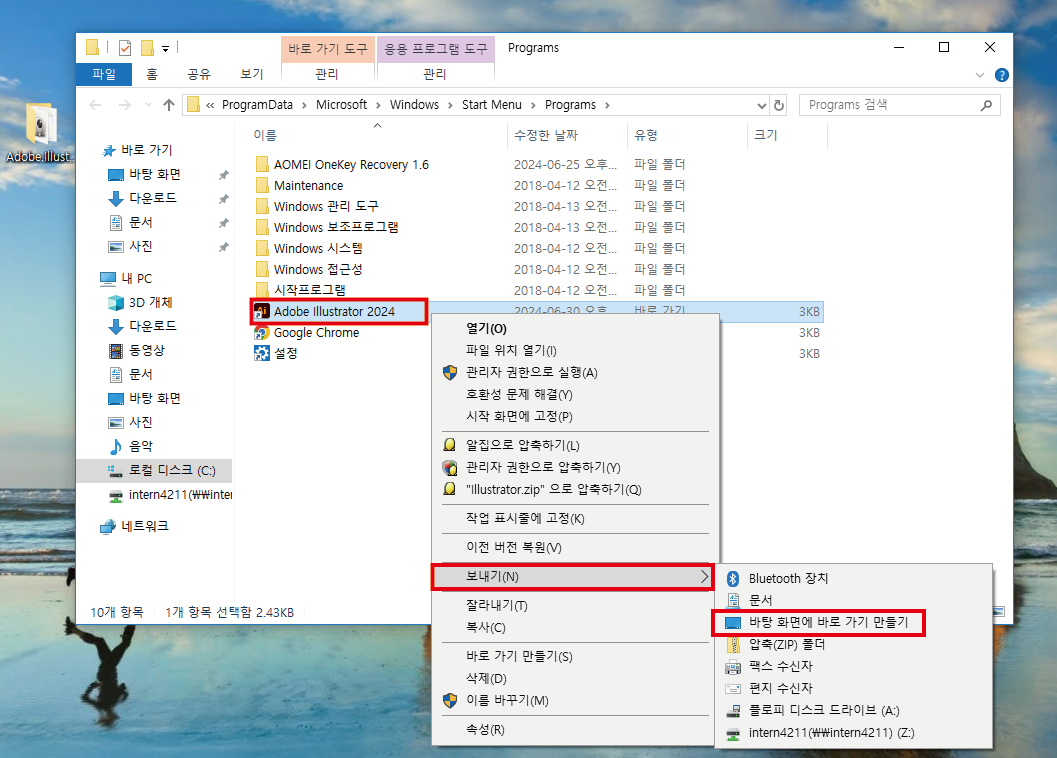Choose 관리자 권한으로 실행(A)
Viewport: 1057px width, 758px height.
574,372
